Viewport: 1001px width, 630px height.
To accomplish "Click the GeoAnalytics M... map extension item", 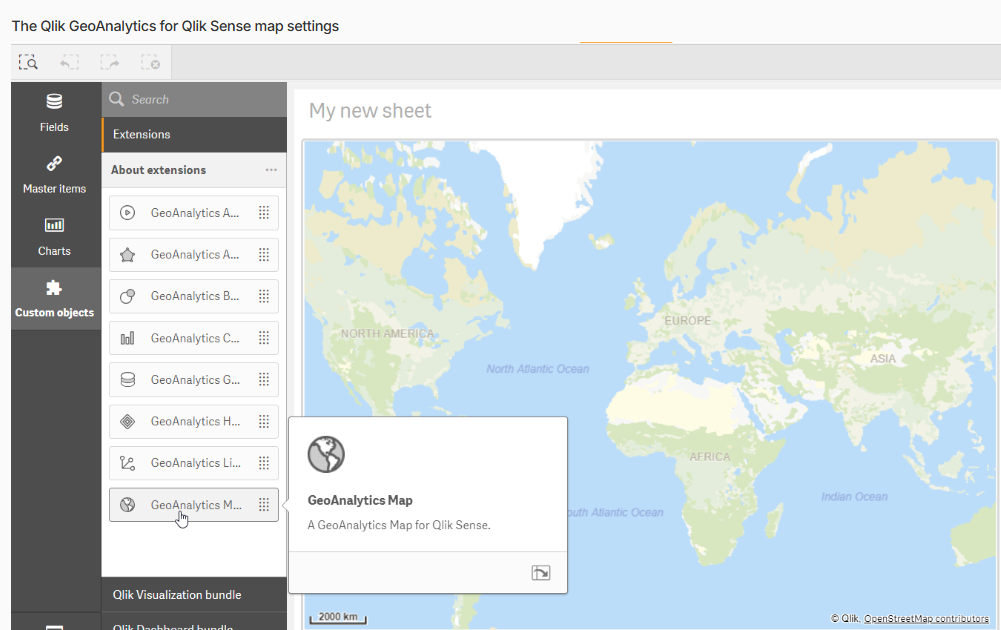I will click(193, 505).
